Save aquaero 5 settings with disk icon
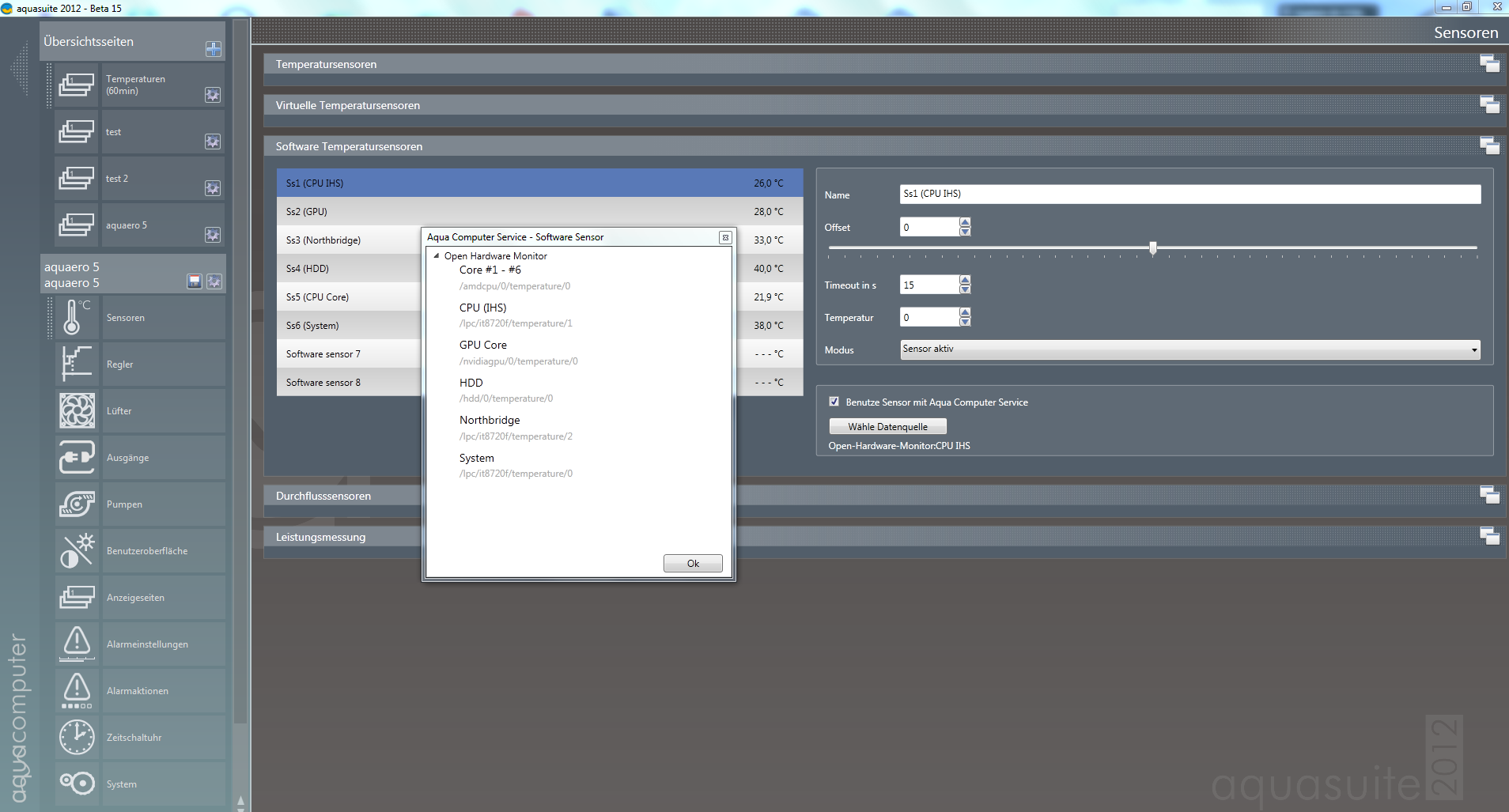Screen dimensions: 1509x812 195,281
